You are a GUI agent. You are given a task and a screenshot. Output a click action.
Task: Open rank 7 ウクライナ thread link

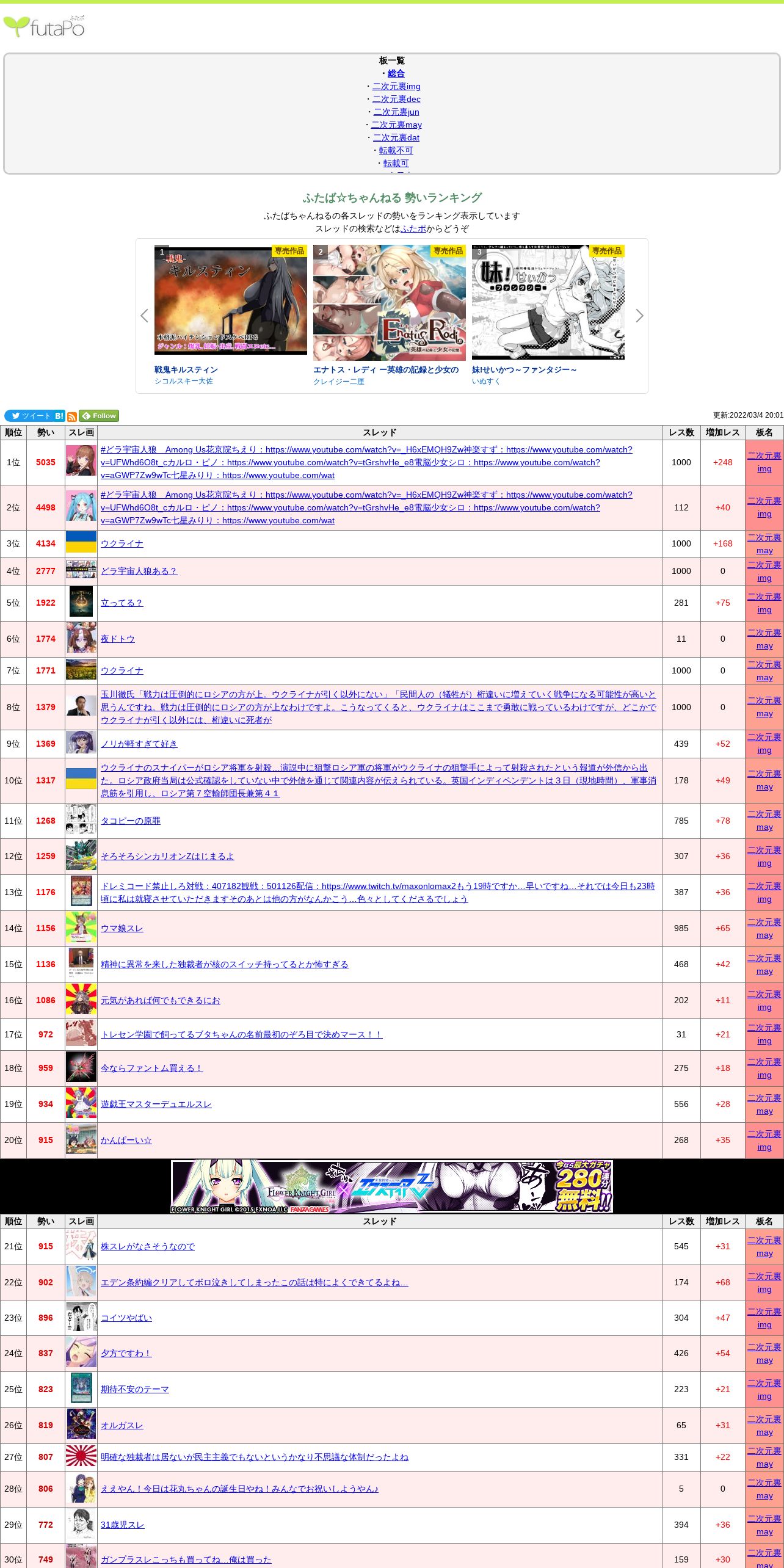click(x=122, y=670)
